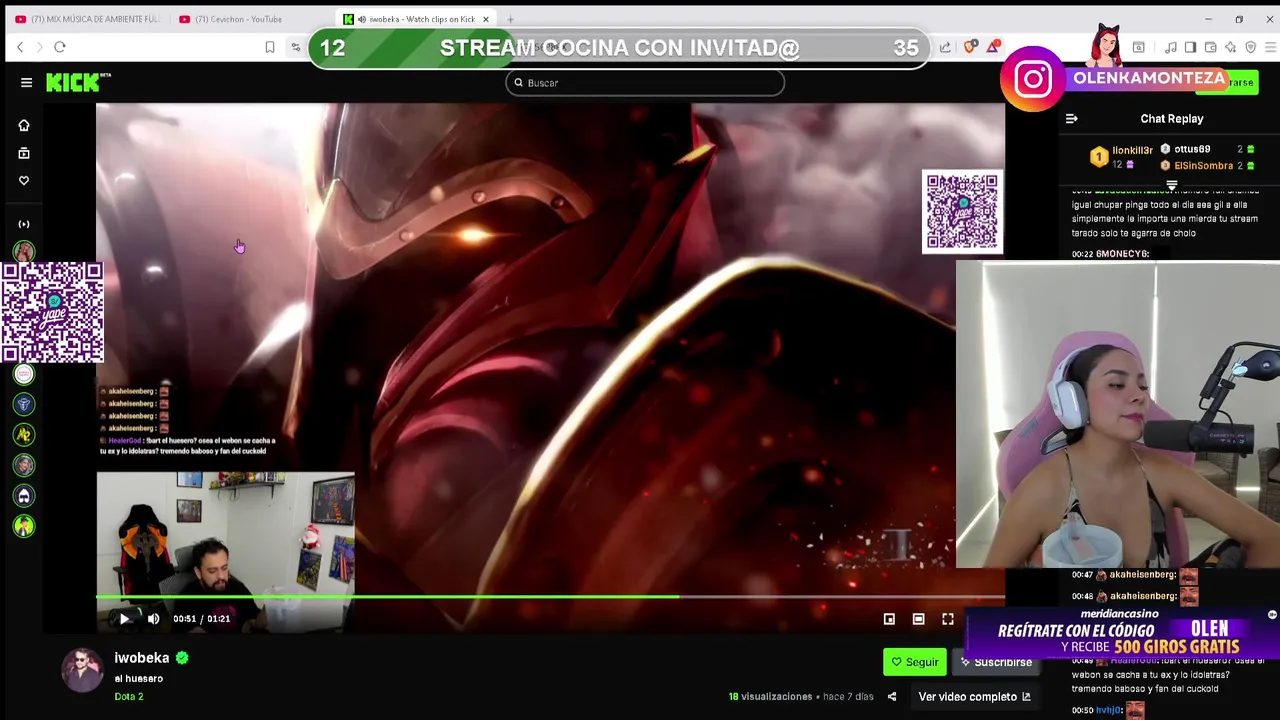The image size is (1280, 720).
Task: Toggle theater mode on player
Action: (918, 619)
